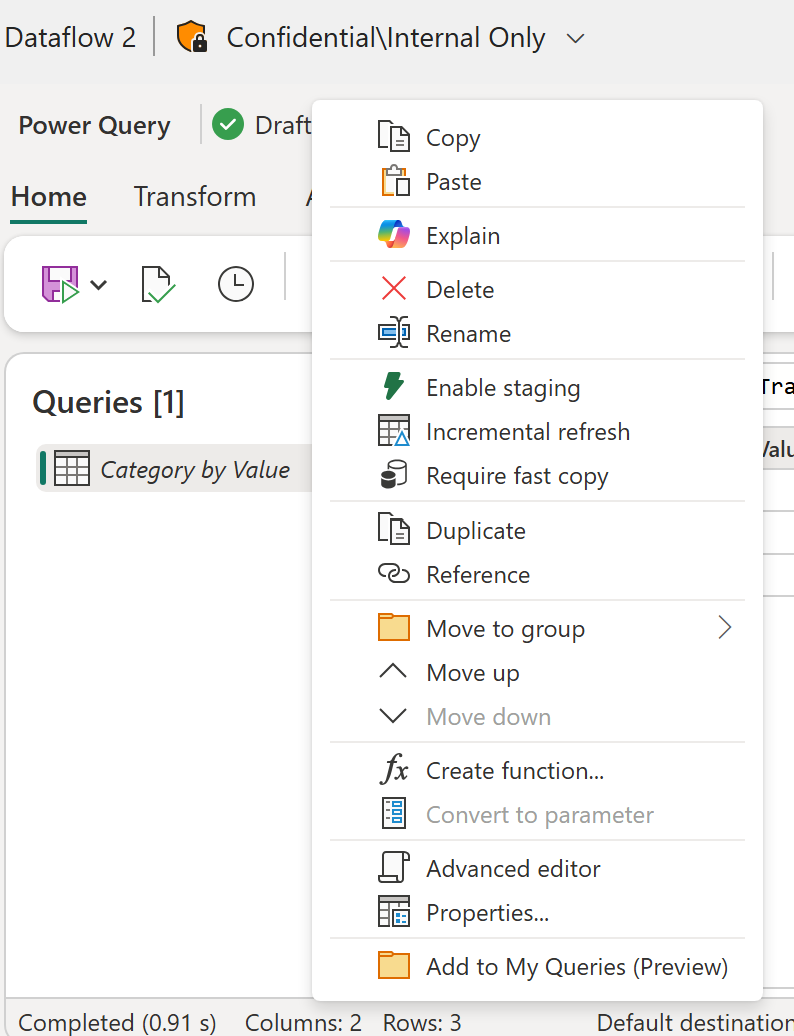Click the Duplicate icon
This screenshot has height=1036, width=794.
point(394,529)
